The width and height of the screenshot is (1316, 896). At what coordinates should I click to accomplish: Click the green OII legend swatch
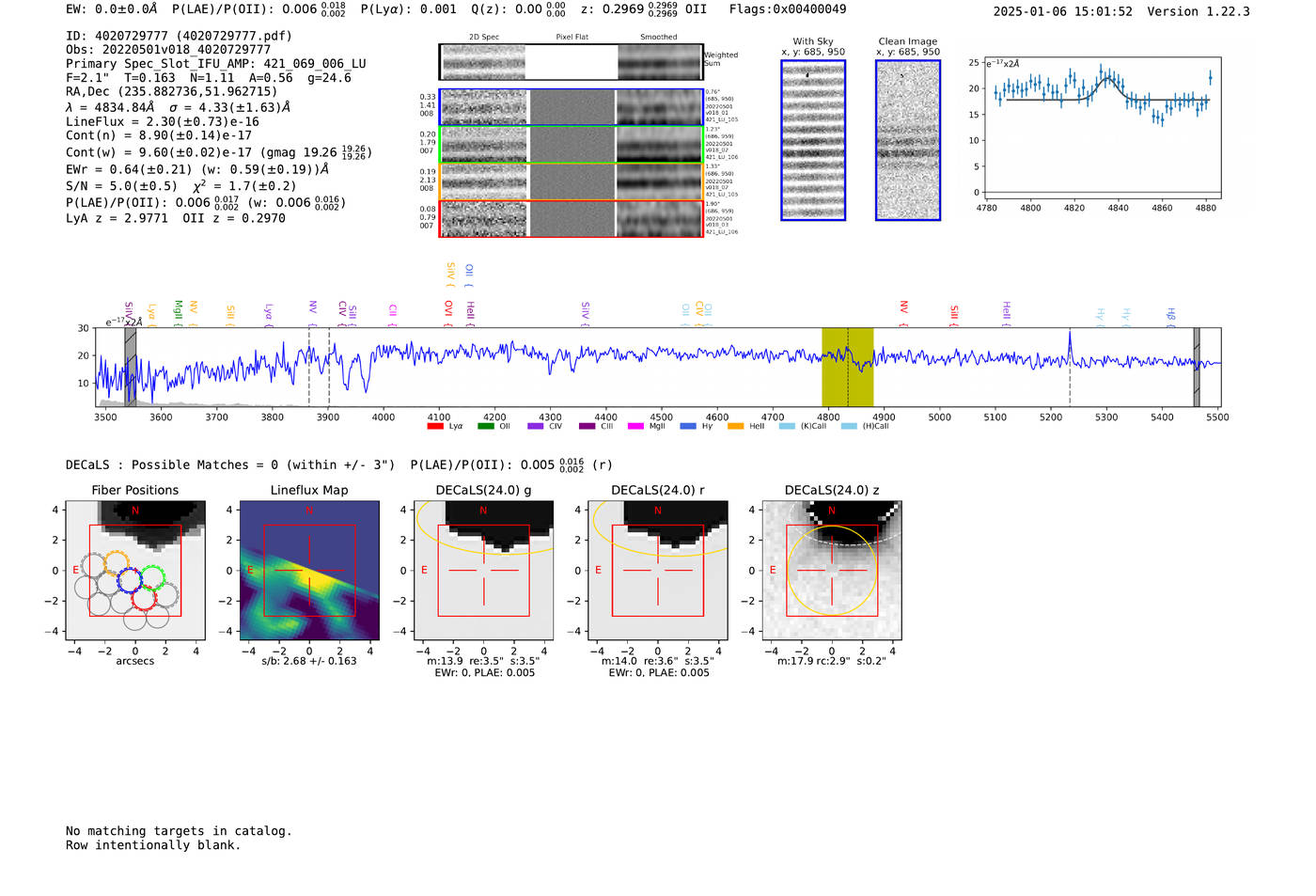click(x=486, y=426)
